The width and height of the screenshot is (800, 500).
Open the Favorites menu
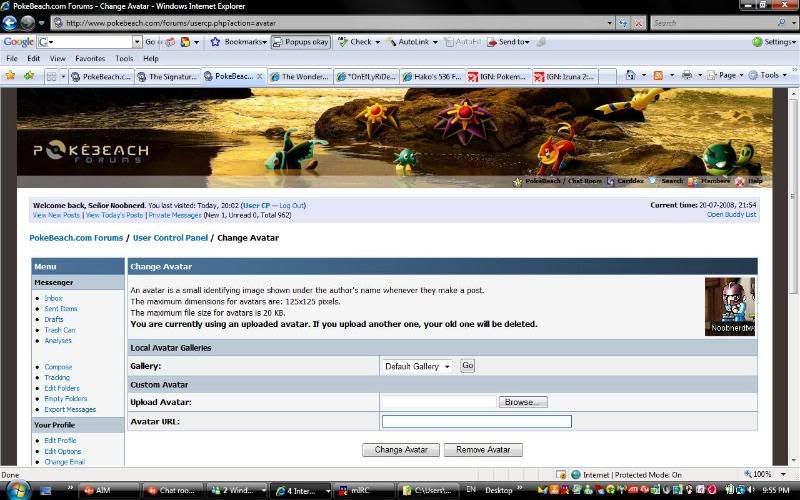click(90, 59)
